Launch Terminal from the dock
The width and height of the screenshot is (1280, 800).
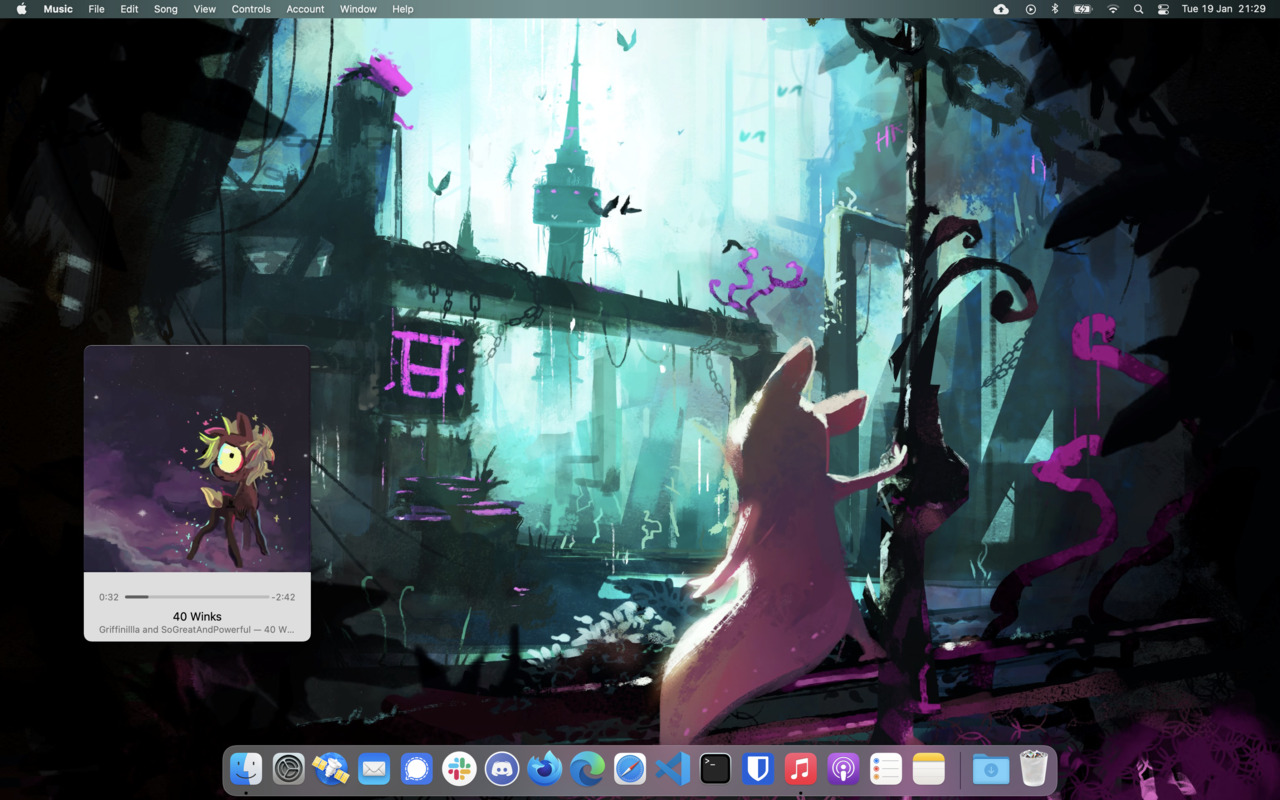715,769
